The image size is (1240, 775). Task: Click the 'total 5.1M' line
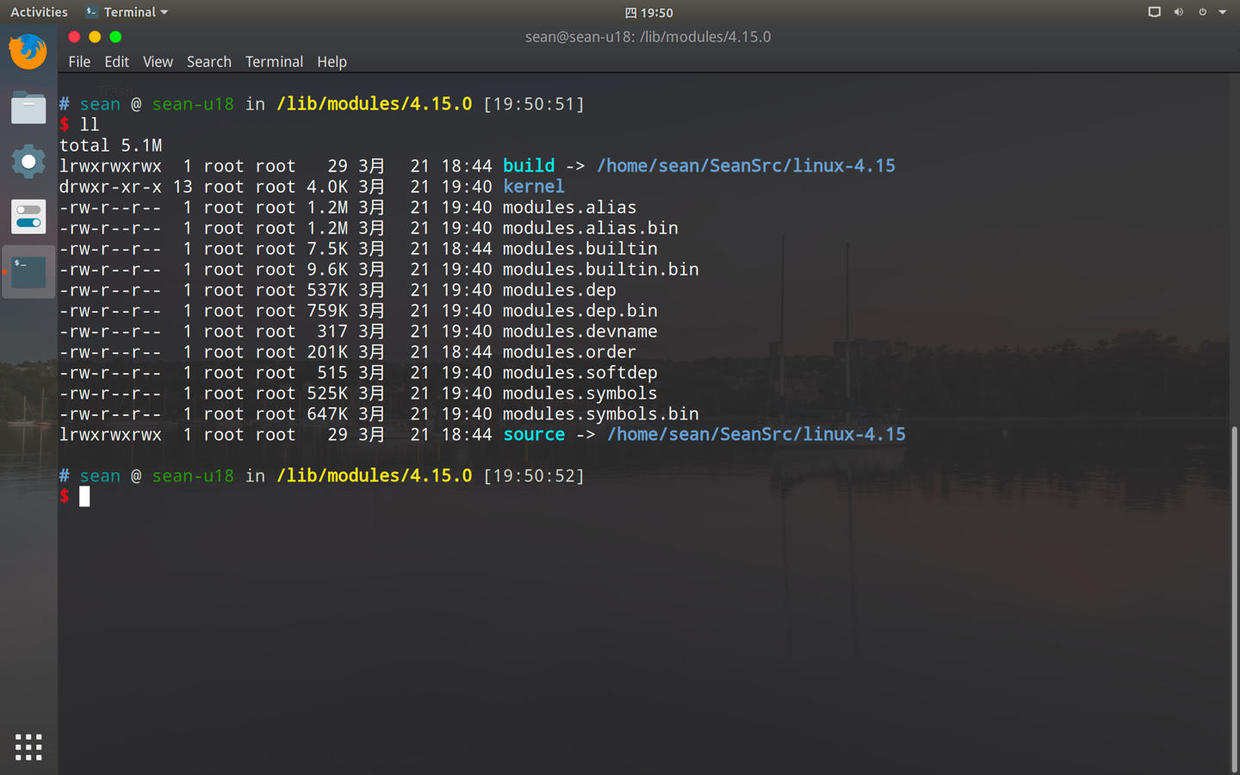tap(110, 145)
